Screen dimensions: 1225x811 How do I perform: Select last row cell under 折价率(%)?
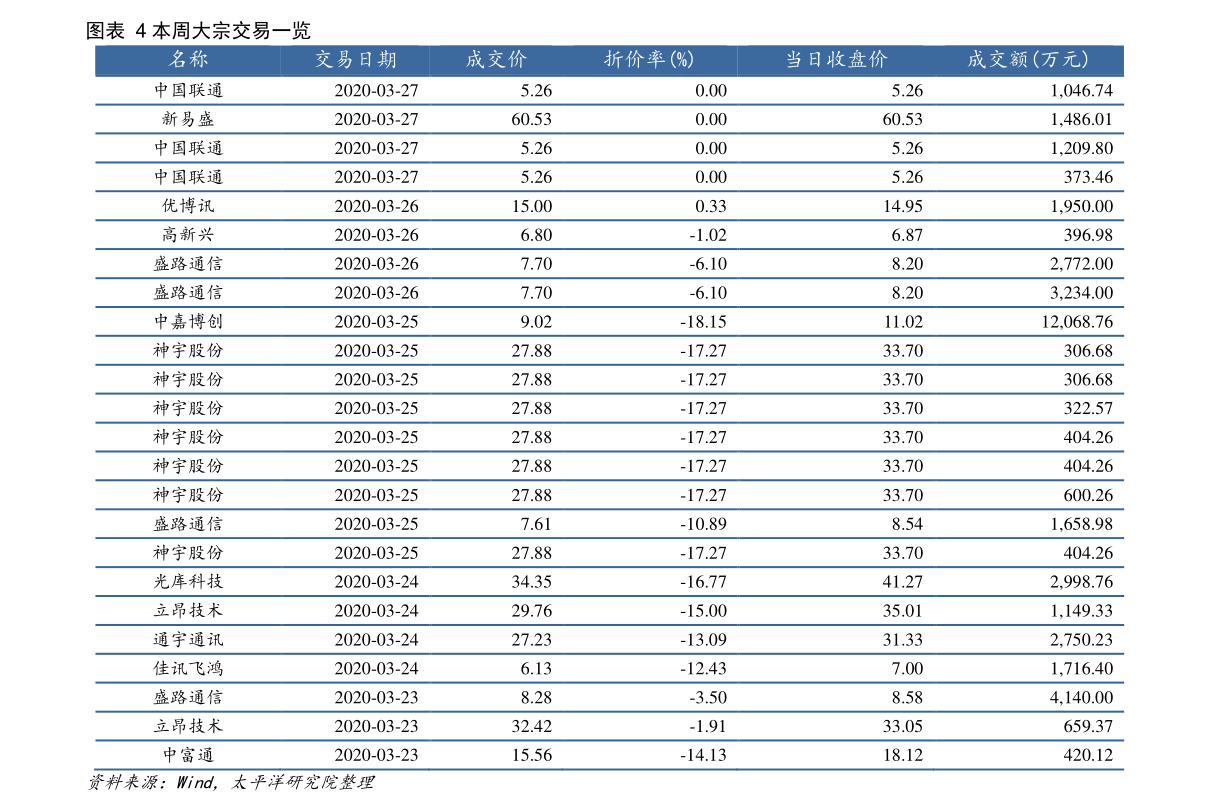click(x=649, y=755)
